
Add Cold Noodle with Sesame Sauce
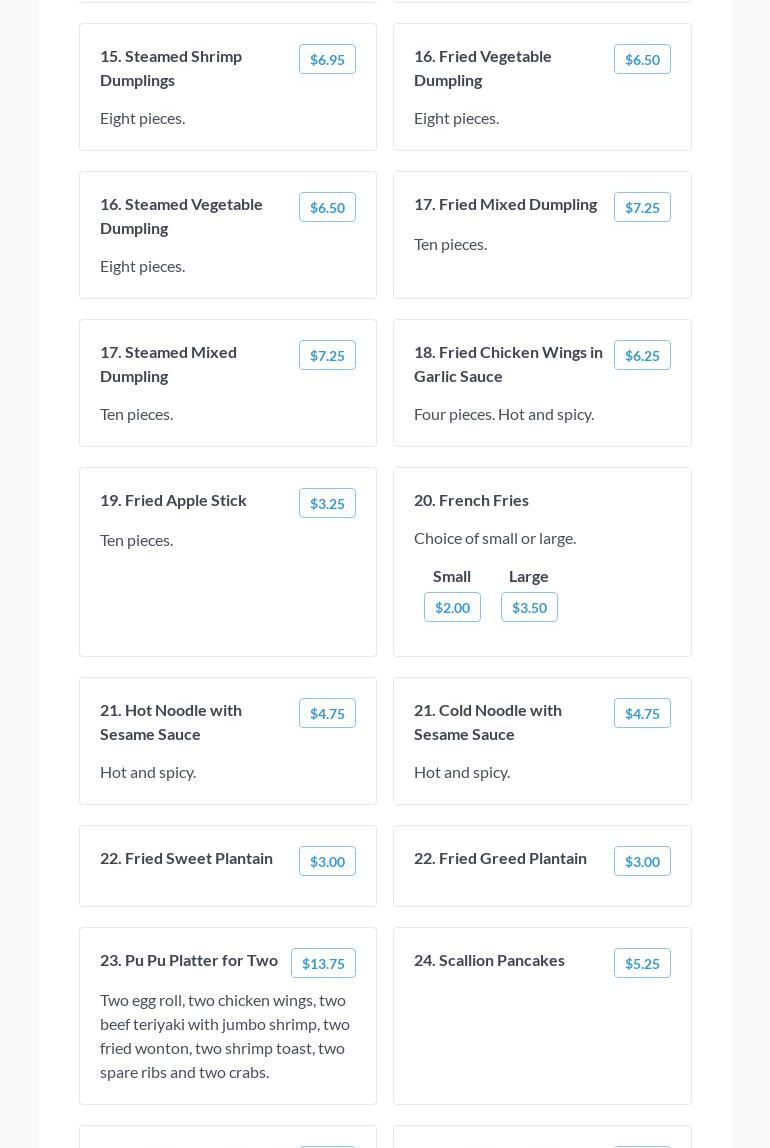(x=642, y=714)
